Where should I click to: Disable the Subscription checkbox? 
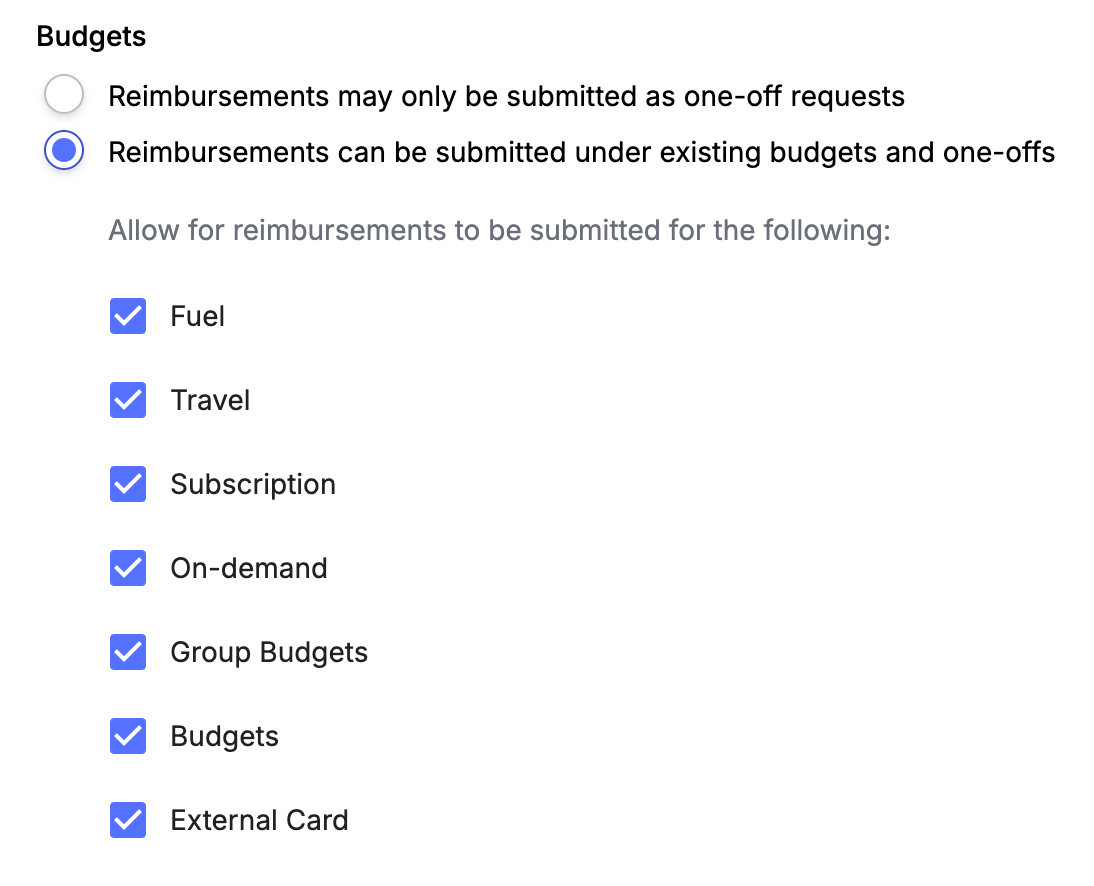tap(128, 484)
